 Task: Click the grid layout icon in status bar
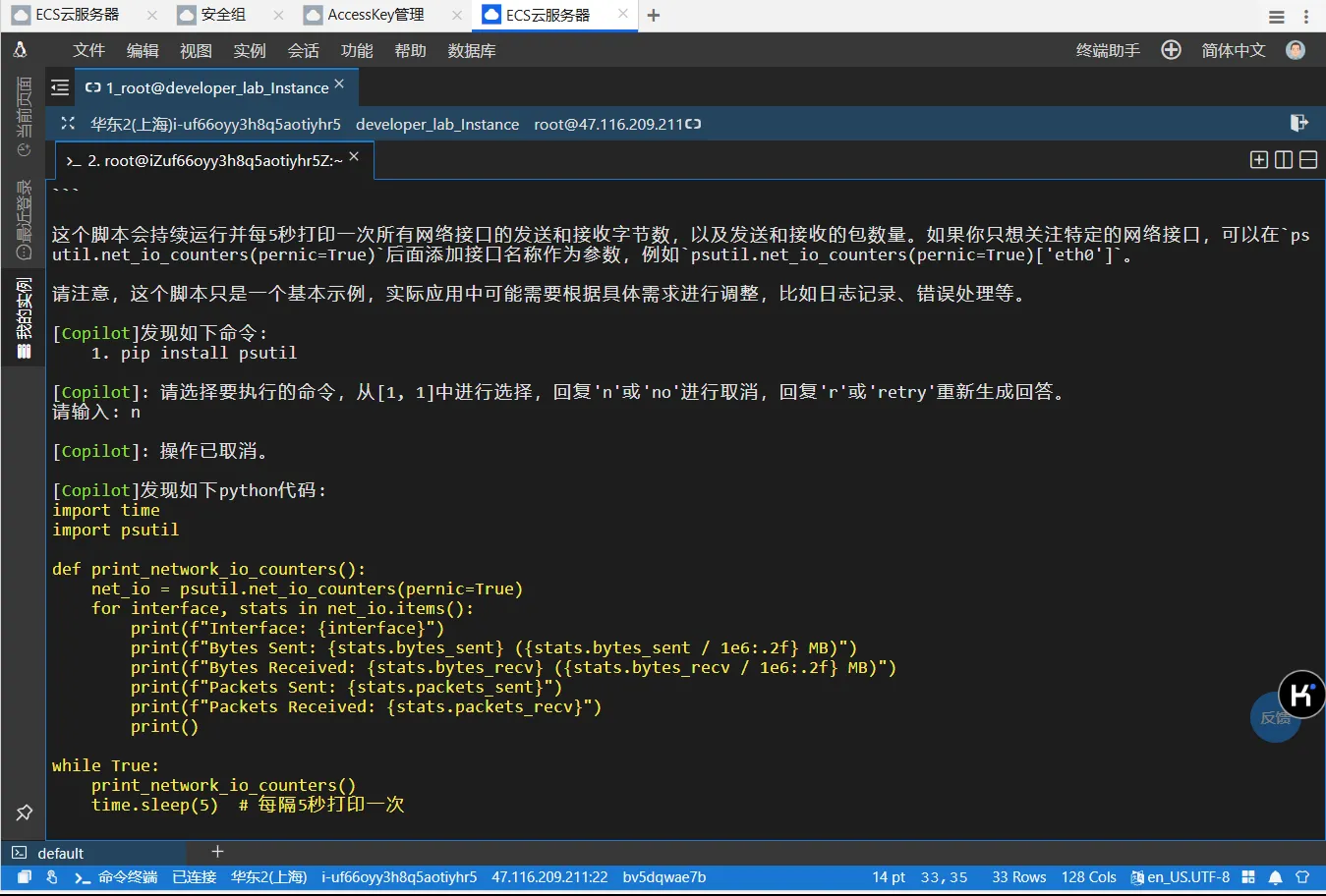(1248, 877)
